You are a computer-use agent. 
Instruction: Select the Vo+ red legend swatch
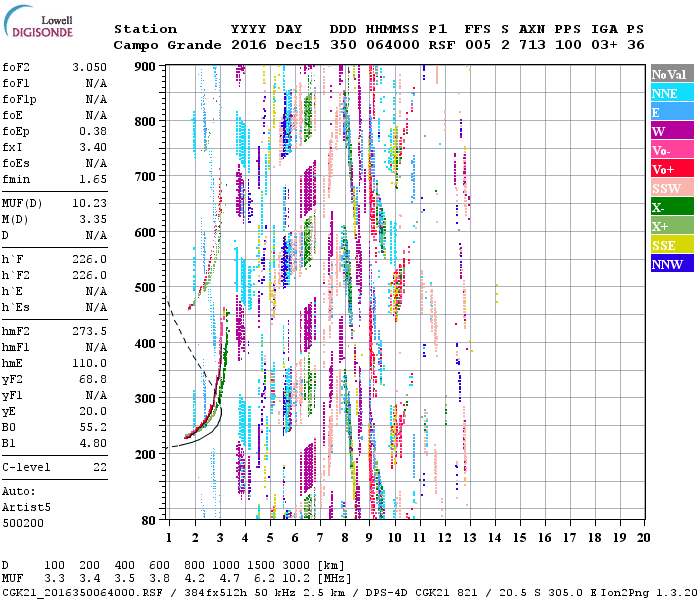[x=672, y=169]
